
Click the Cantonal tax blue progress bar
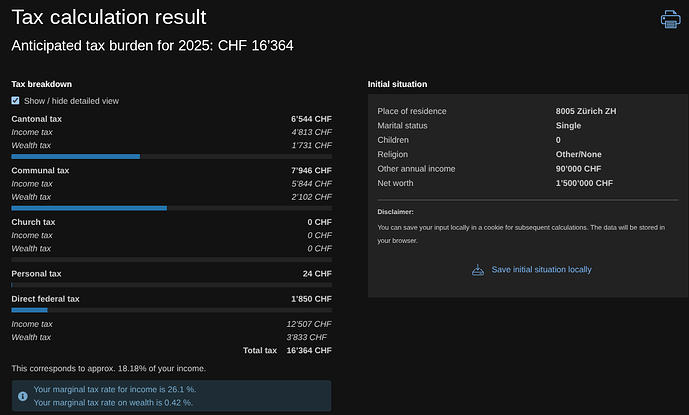[76, 157]
